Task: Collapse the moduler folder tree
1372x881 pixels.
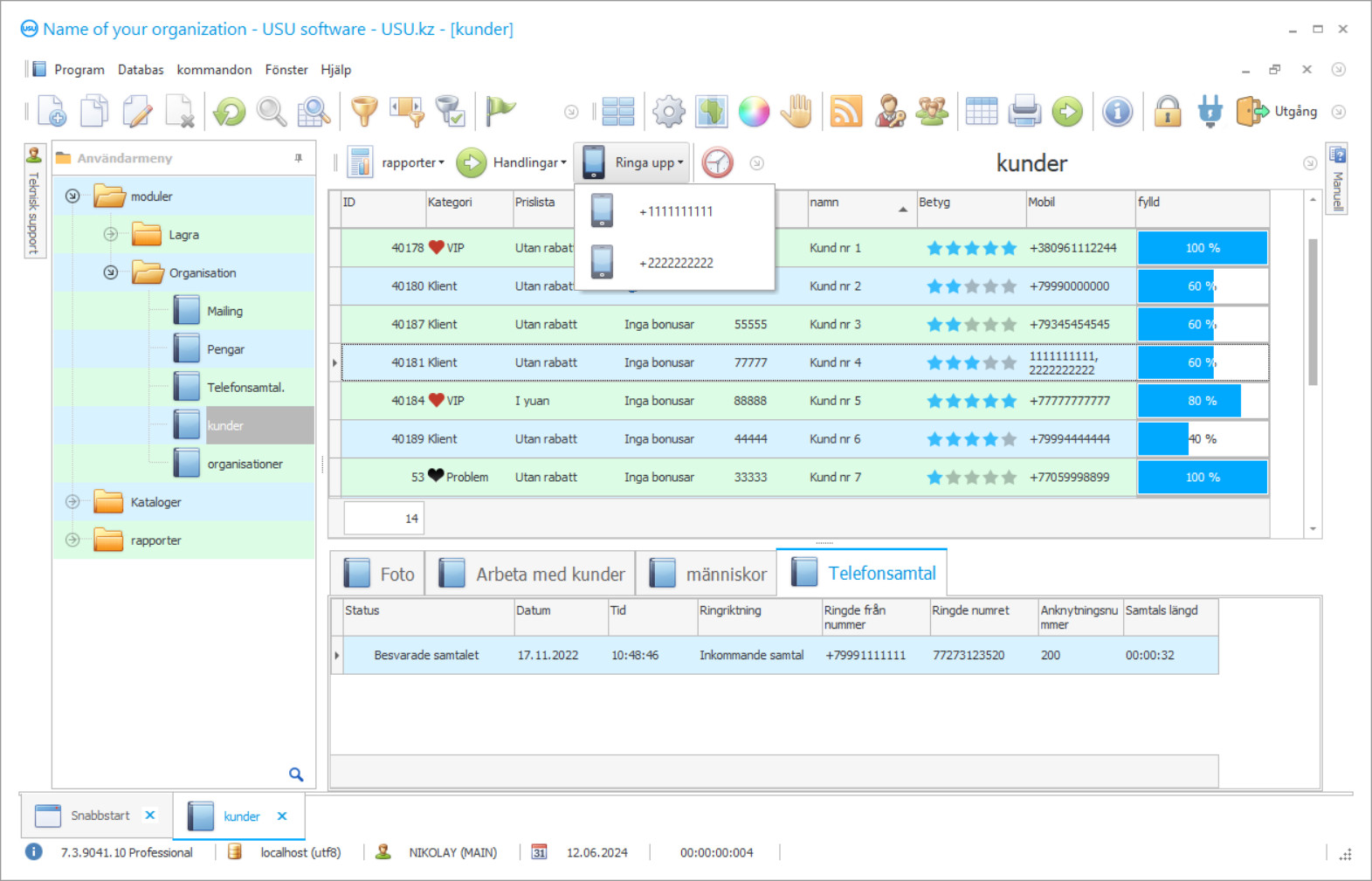Action: [x=73, y=196]
